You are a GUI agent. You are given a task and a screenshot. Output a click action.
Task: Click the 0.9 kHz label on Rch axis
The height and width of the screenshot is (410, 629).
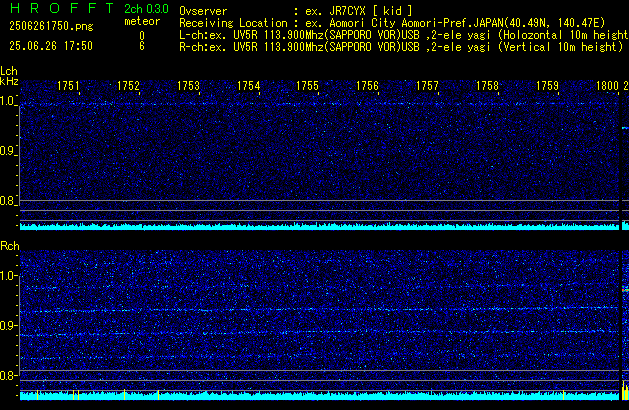(x=7, y=326)
